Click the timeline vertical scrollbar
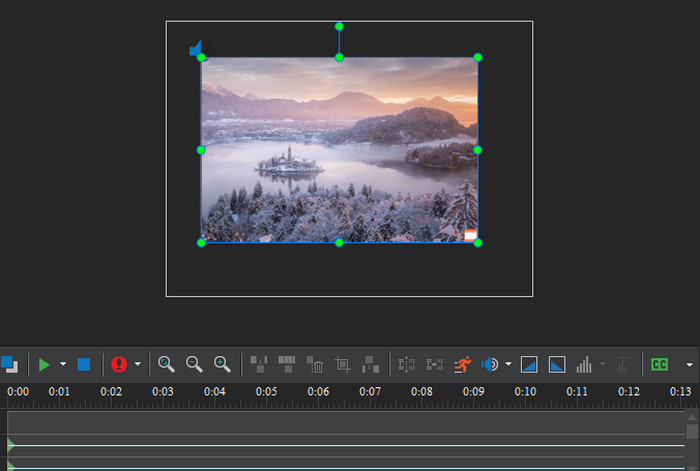 (692, 431)
